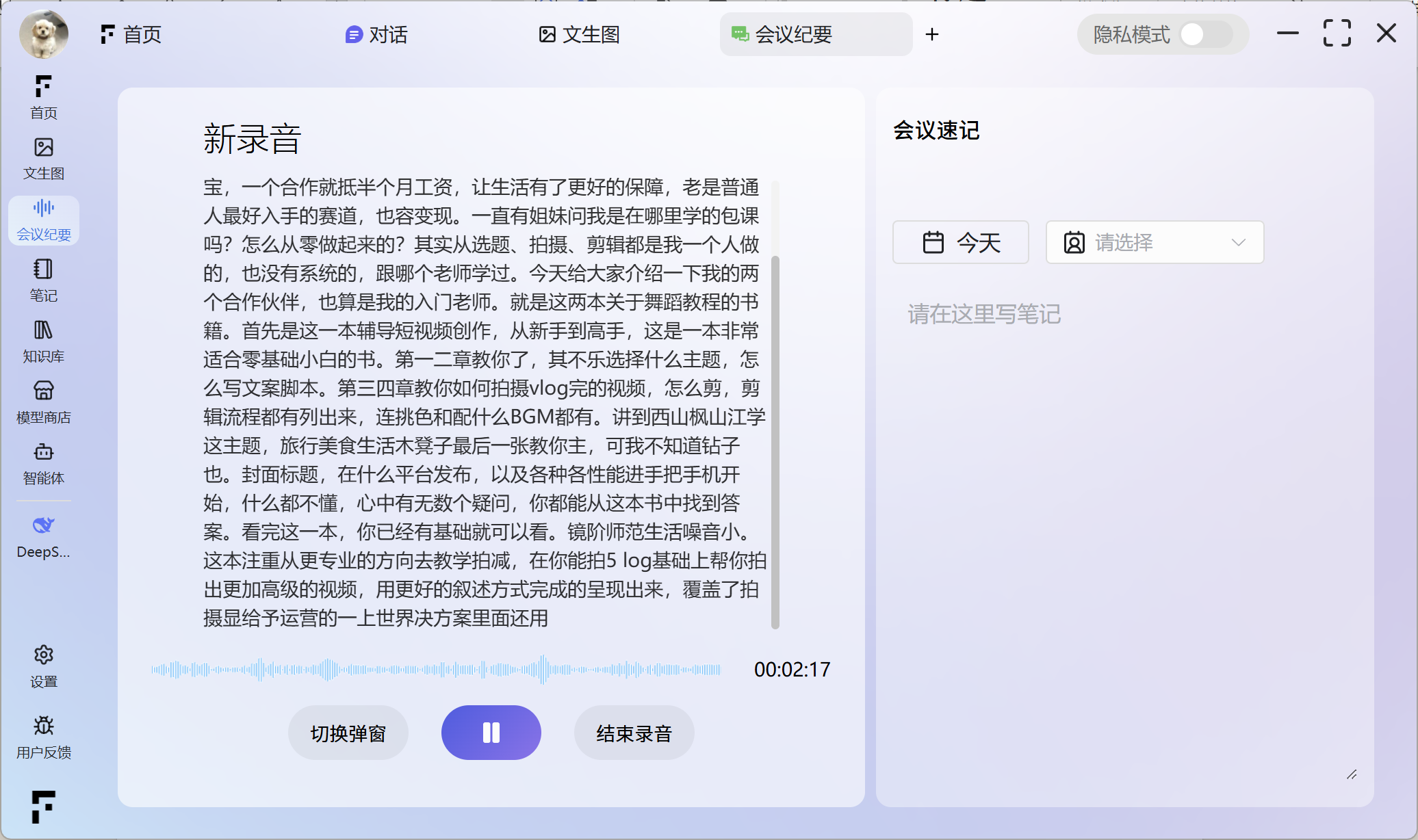Image resolution: width=1418 pixels, height=840 pixels.
Task: Click the 切换弹窗 button
Action: [348, 733]
